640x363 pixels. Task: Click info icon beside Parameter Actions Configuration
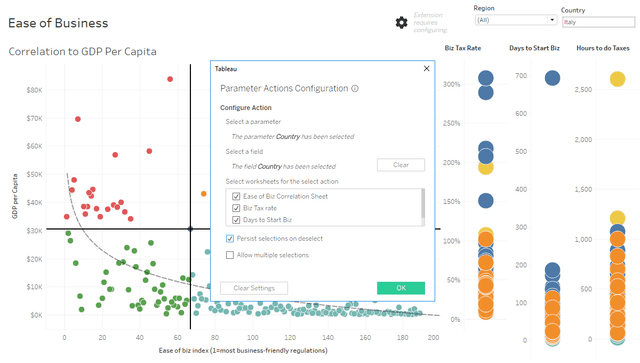(355, 88)
